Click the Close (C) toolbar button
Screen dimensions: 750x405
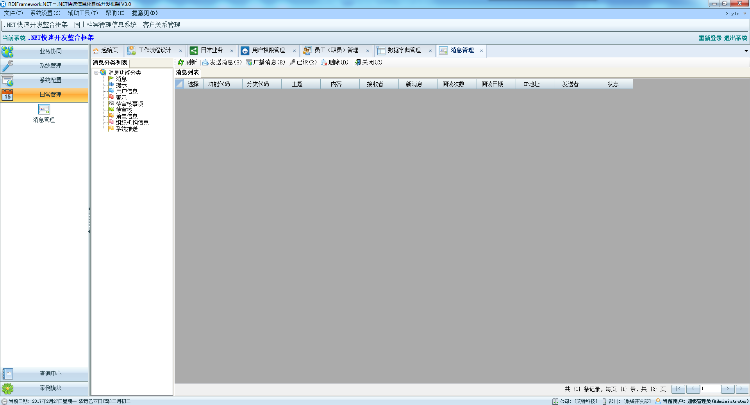point(368,62)
